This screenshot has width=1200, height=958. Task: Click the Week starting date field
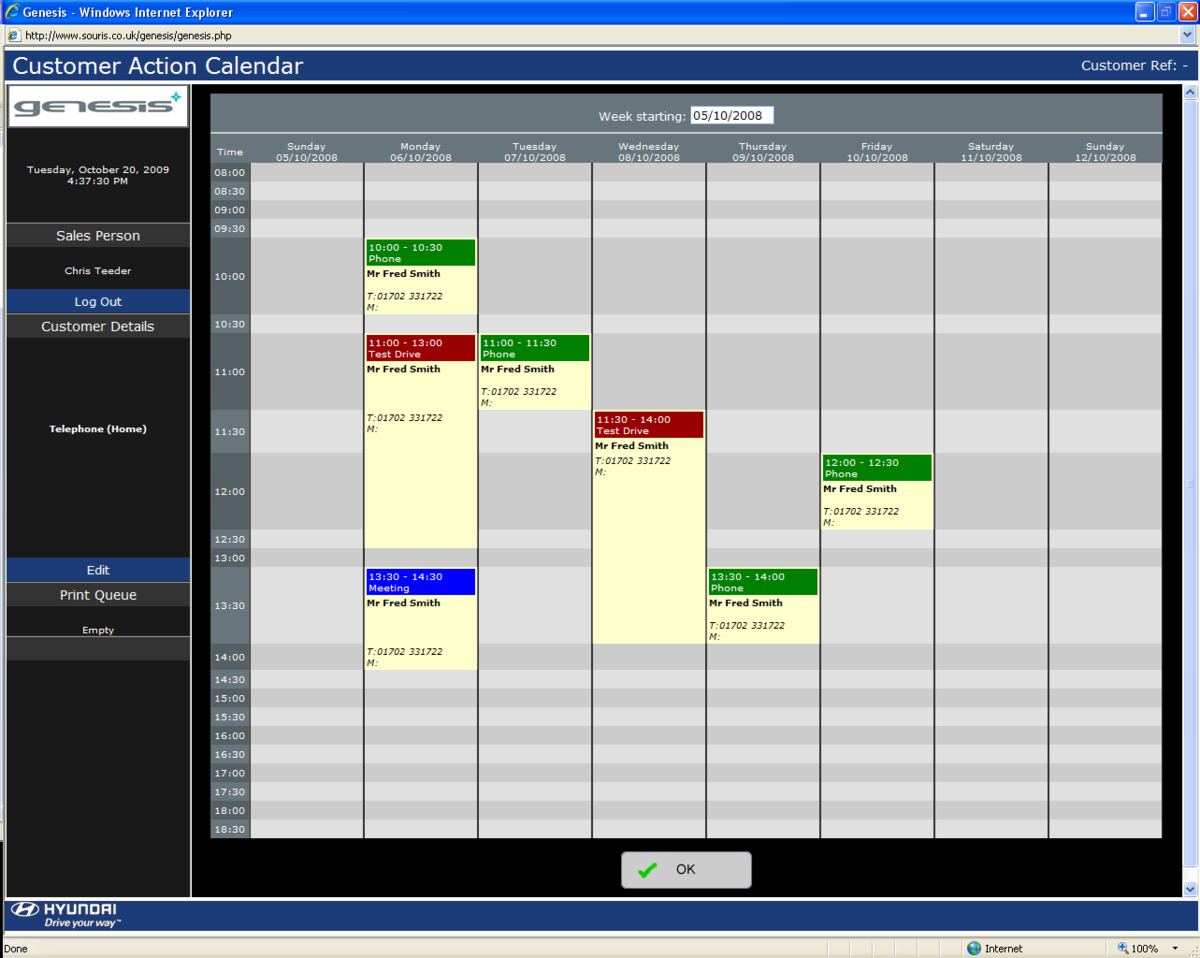732,116
